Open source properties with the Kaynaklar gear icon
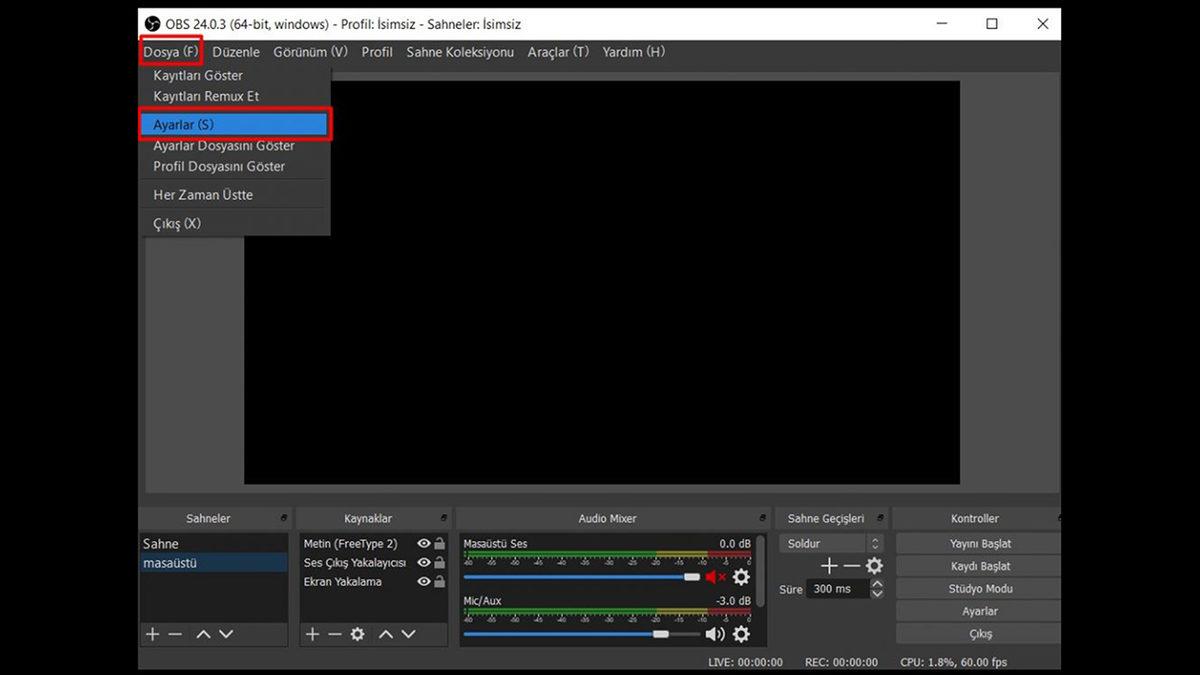This screenshot has width=1200, height=675. pyautogui.click(x=358, y=634)
